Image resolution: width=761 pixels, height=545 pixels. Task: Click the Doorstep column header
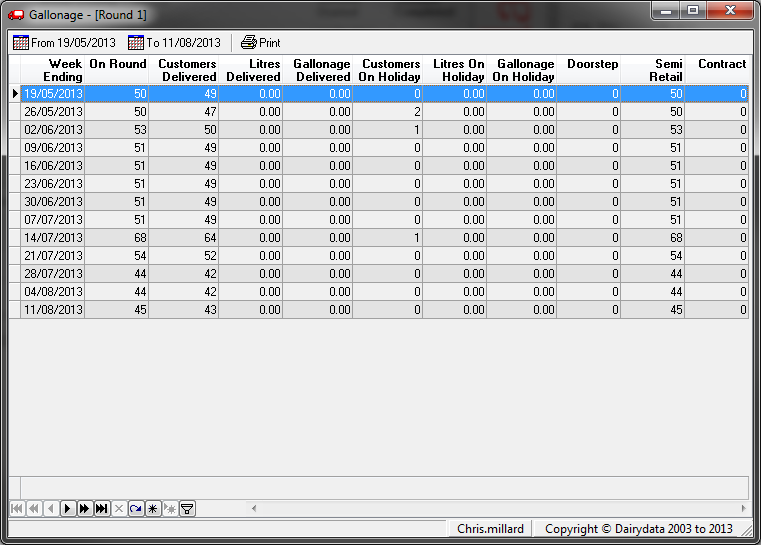(x=589, y=70)
